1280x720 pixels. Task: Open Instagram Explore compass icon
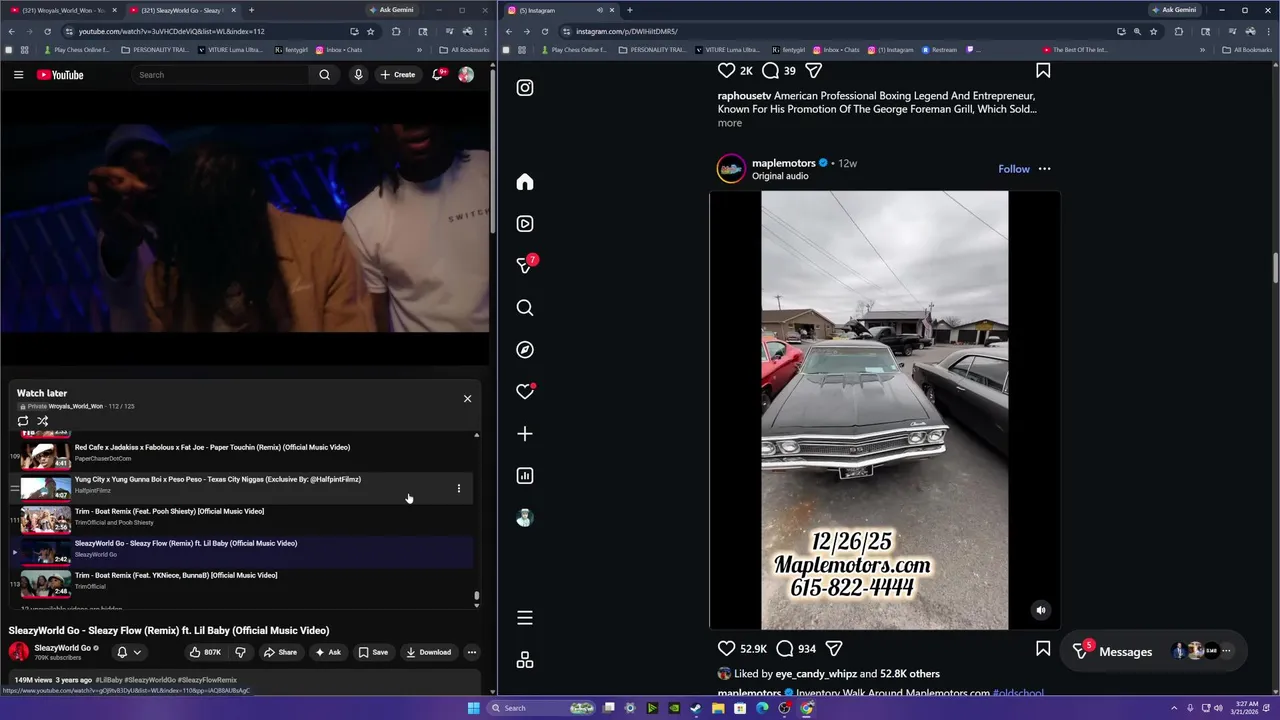coord(525,350)
